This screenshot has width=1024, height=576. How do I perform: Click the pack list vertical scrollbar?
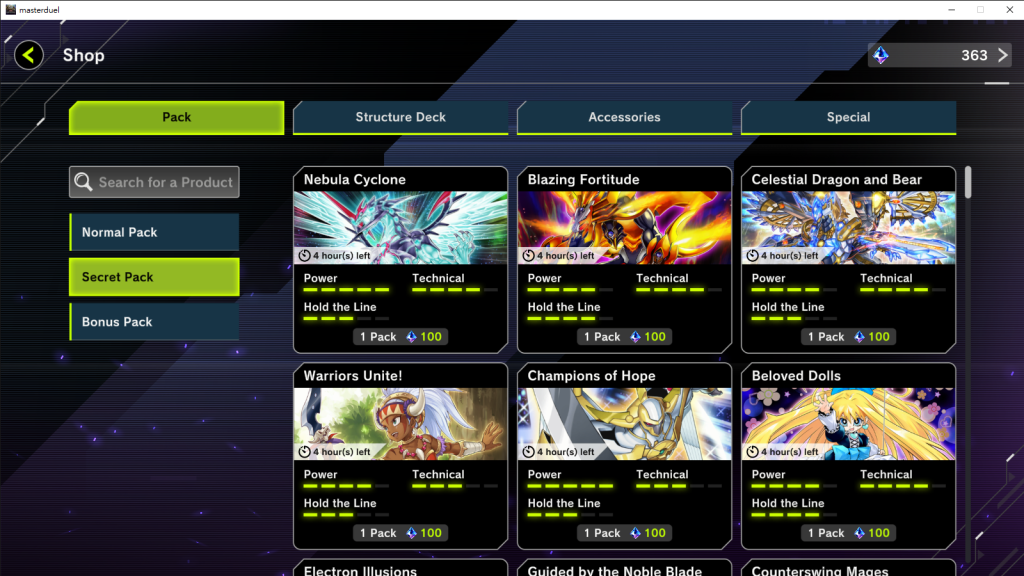pos(968,182)
